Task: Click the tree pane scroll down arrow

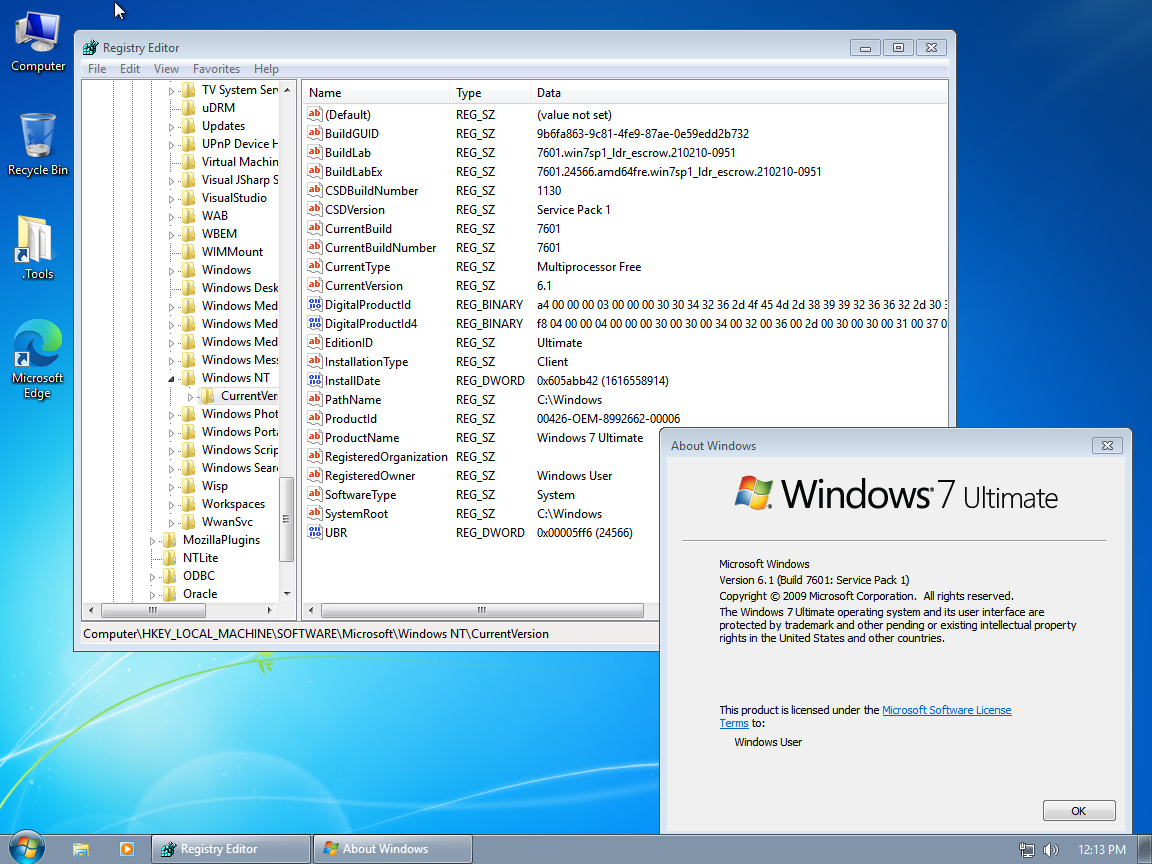Action: 287,594
